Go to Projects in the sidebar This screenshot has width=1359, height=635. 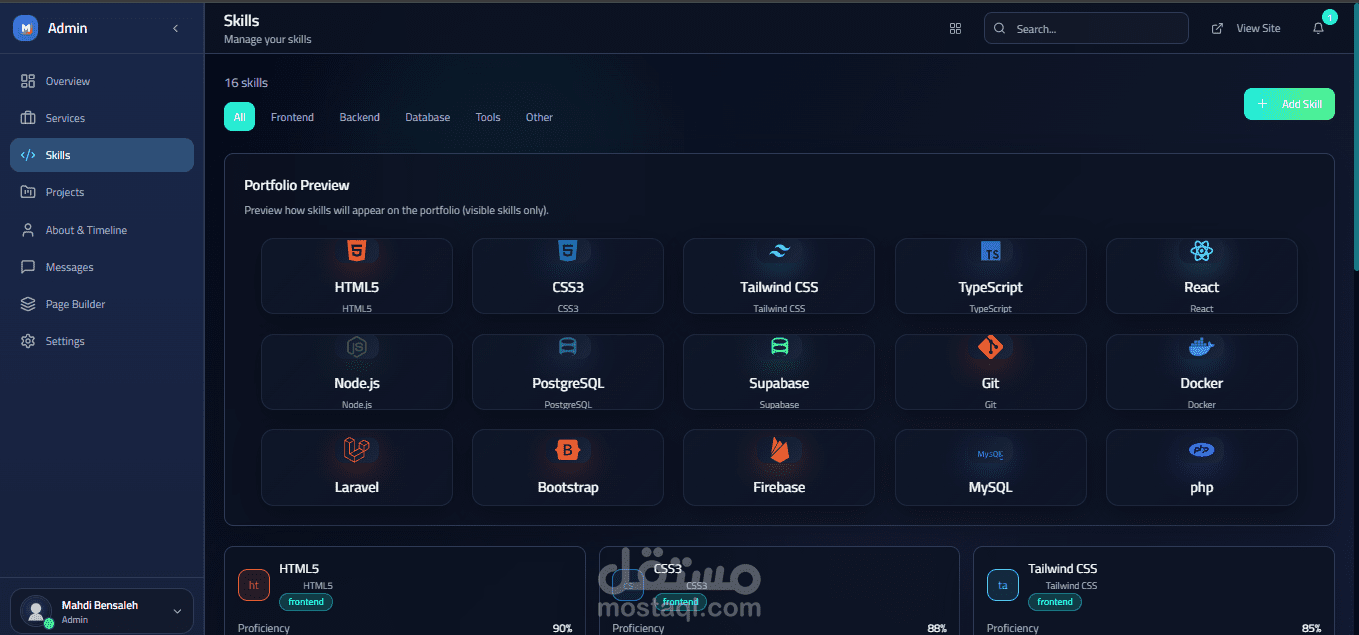(101, 192)
